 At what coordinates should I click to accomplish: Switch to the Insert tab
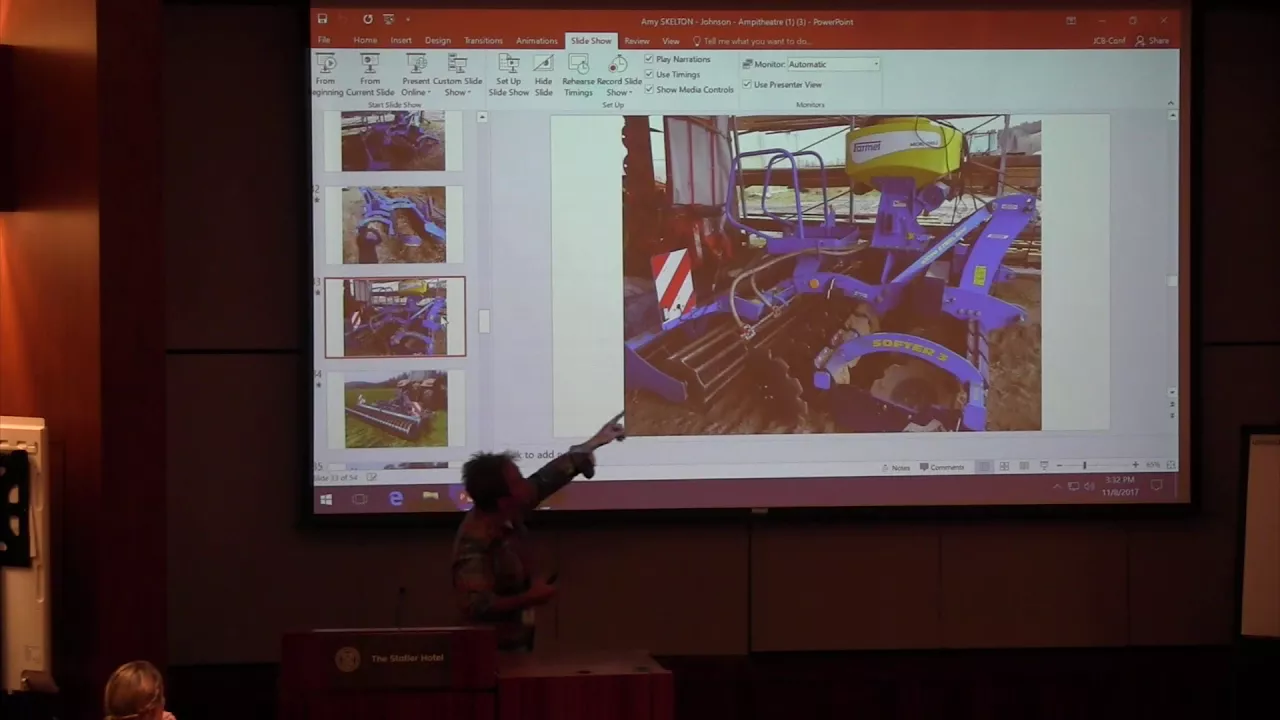click(x=401, y=40)
